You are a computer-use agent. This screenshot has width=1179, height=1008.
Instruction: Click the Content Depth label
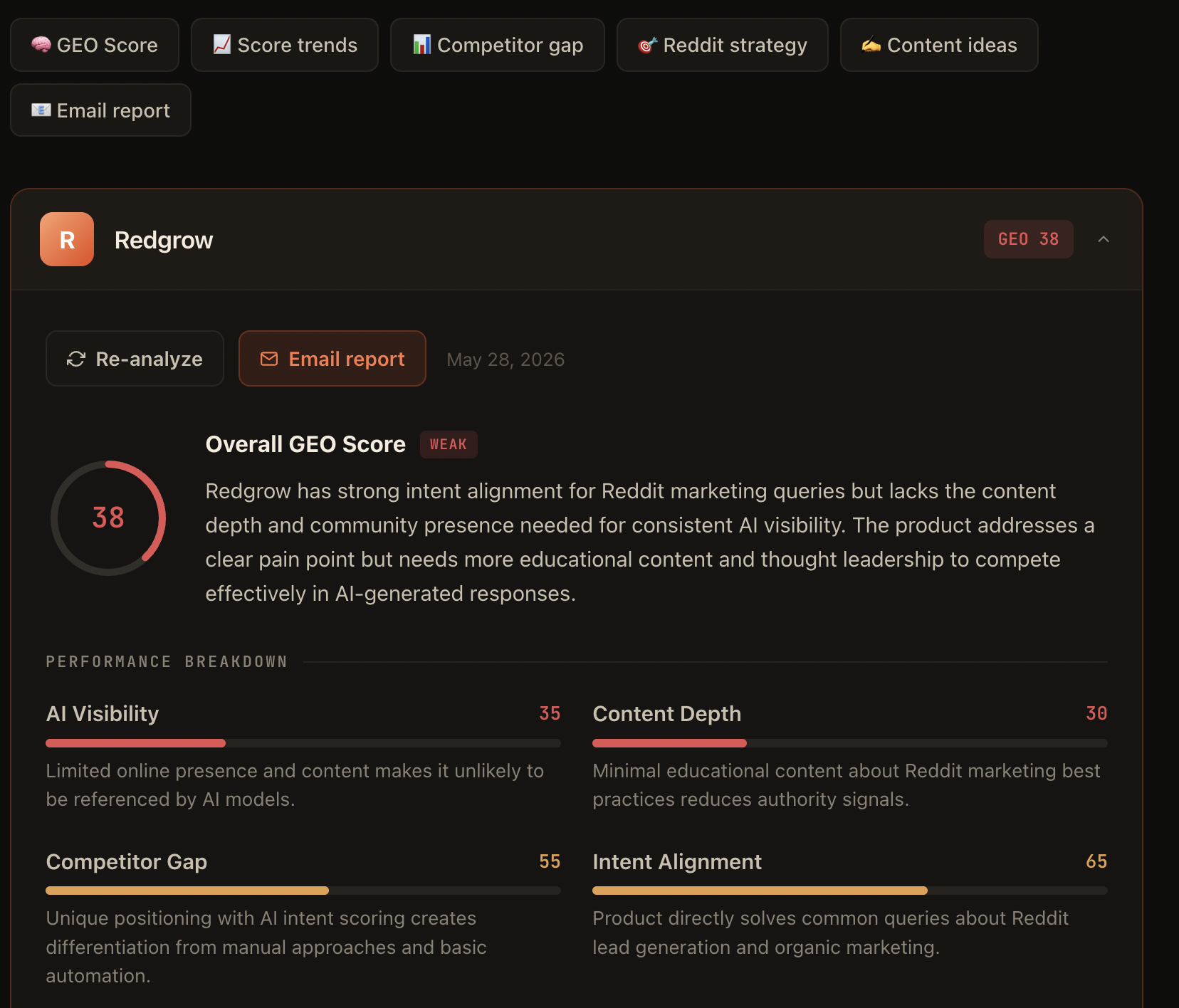(667, 713)
